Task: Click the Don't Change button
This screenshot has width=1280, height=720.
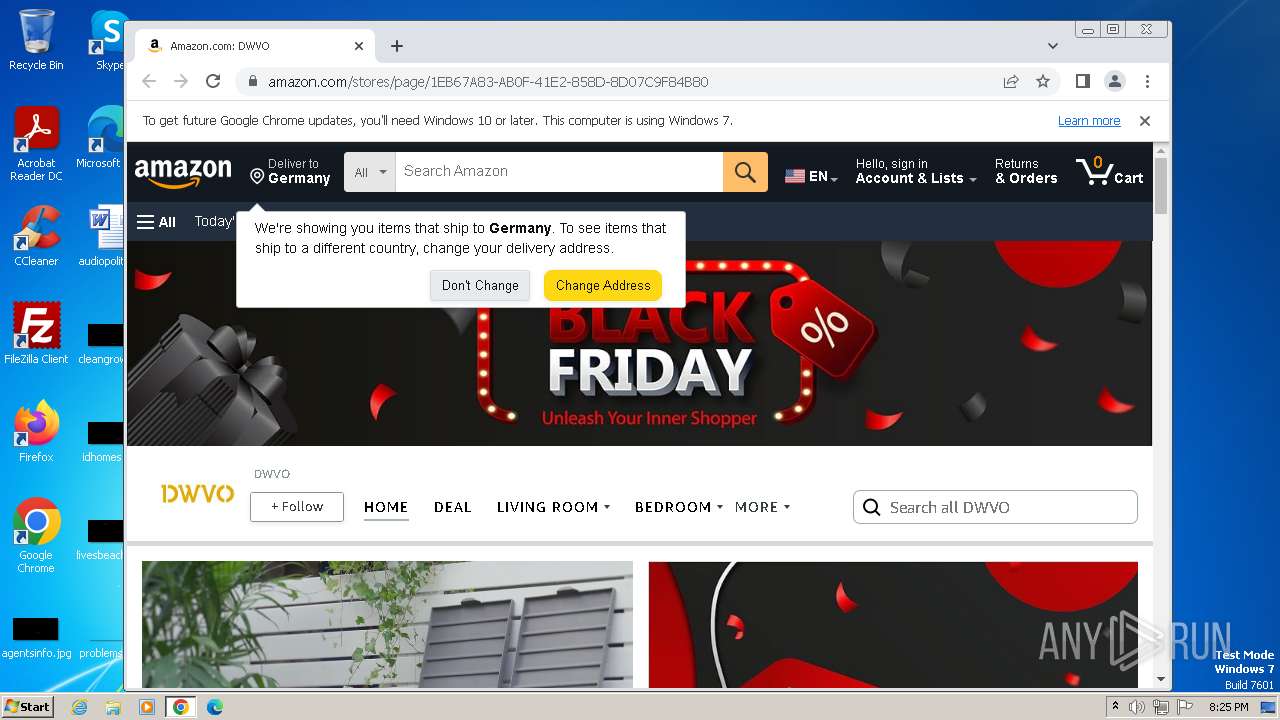Action: coord(480,285)
